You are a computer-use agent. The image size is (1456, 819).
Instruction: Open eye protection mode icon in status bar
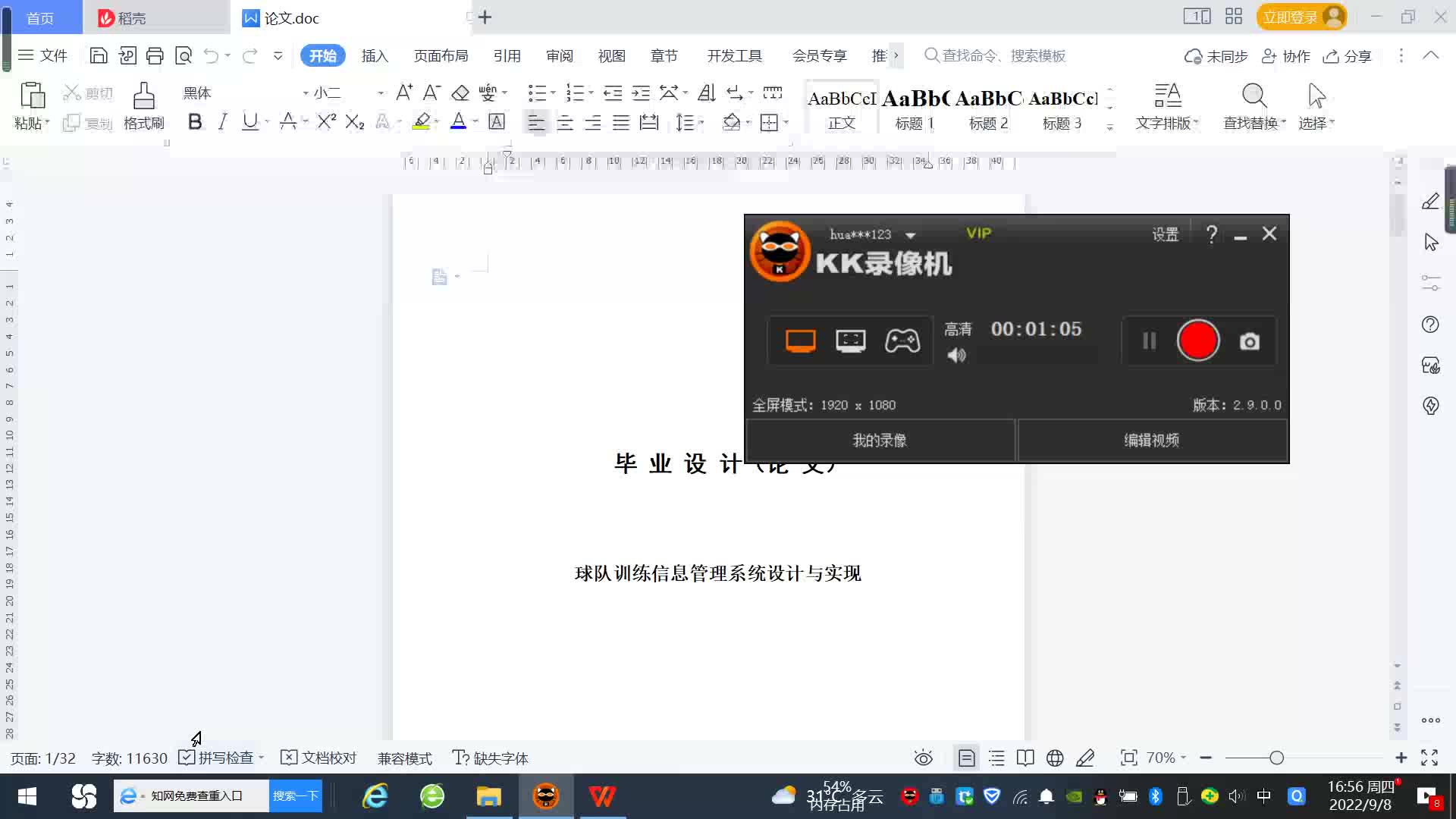[923, 758]
